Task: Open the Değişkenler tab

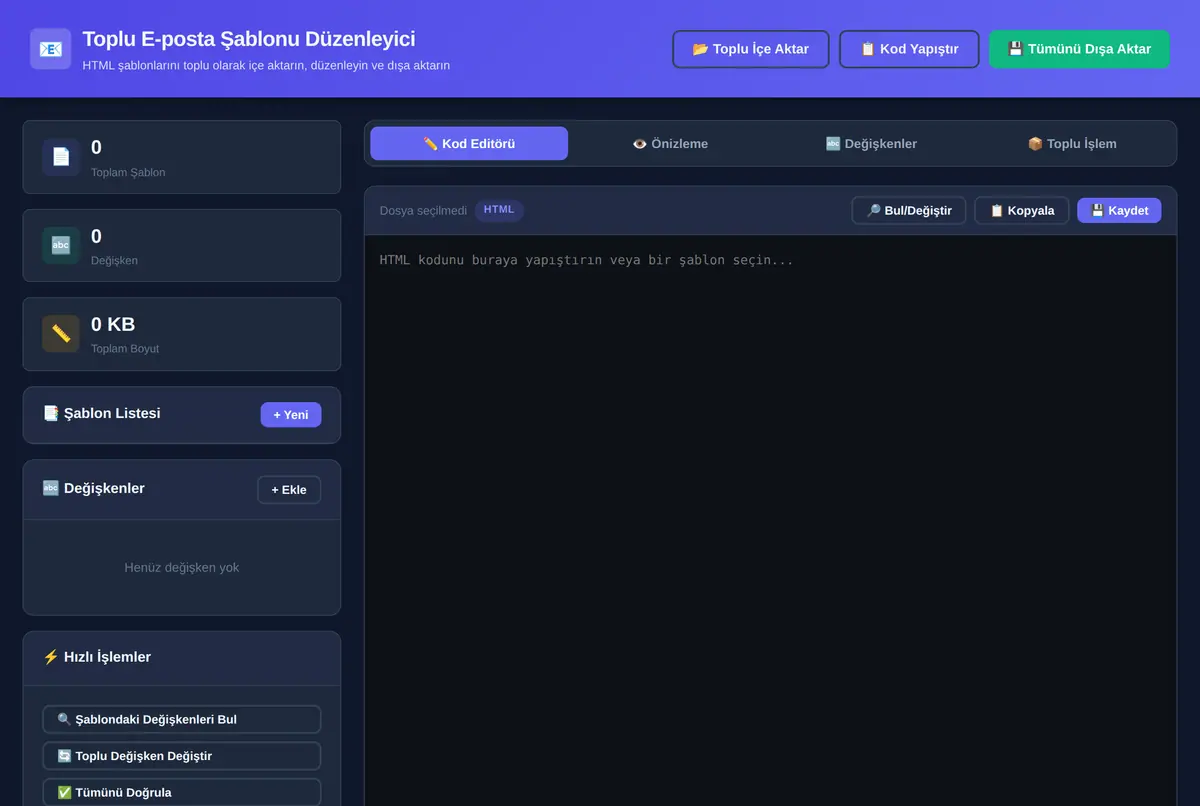Action: pyautogui.click(x=871, y=143)
